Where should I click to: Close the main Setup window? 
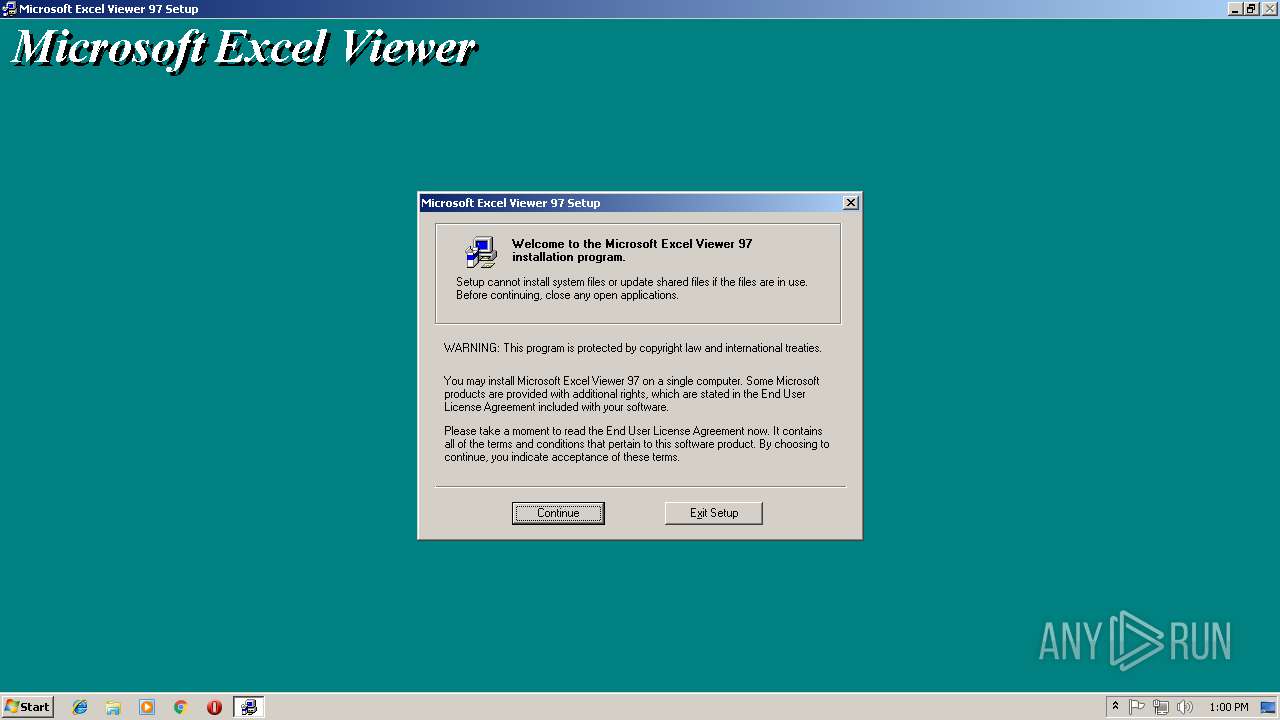1268,8
